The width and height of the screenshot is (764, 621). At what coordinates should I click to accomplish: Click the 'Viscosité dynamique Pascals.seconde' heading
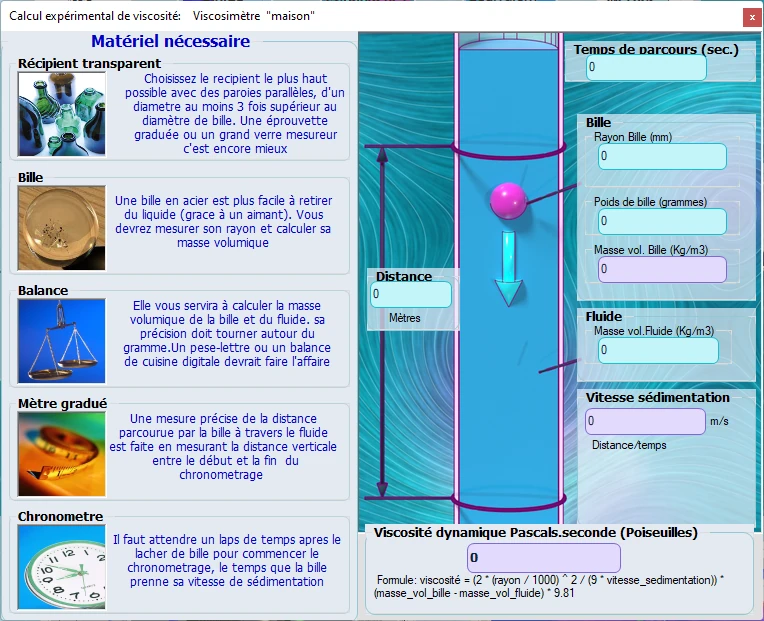click(x=535, y=533)
